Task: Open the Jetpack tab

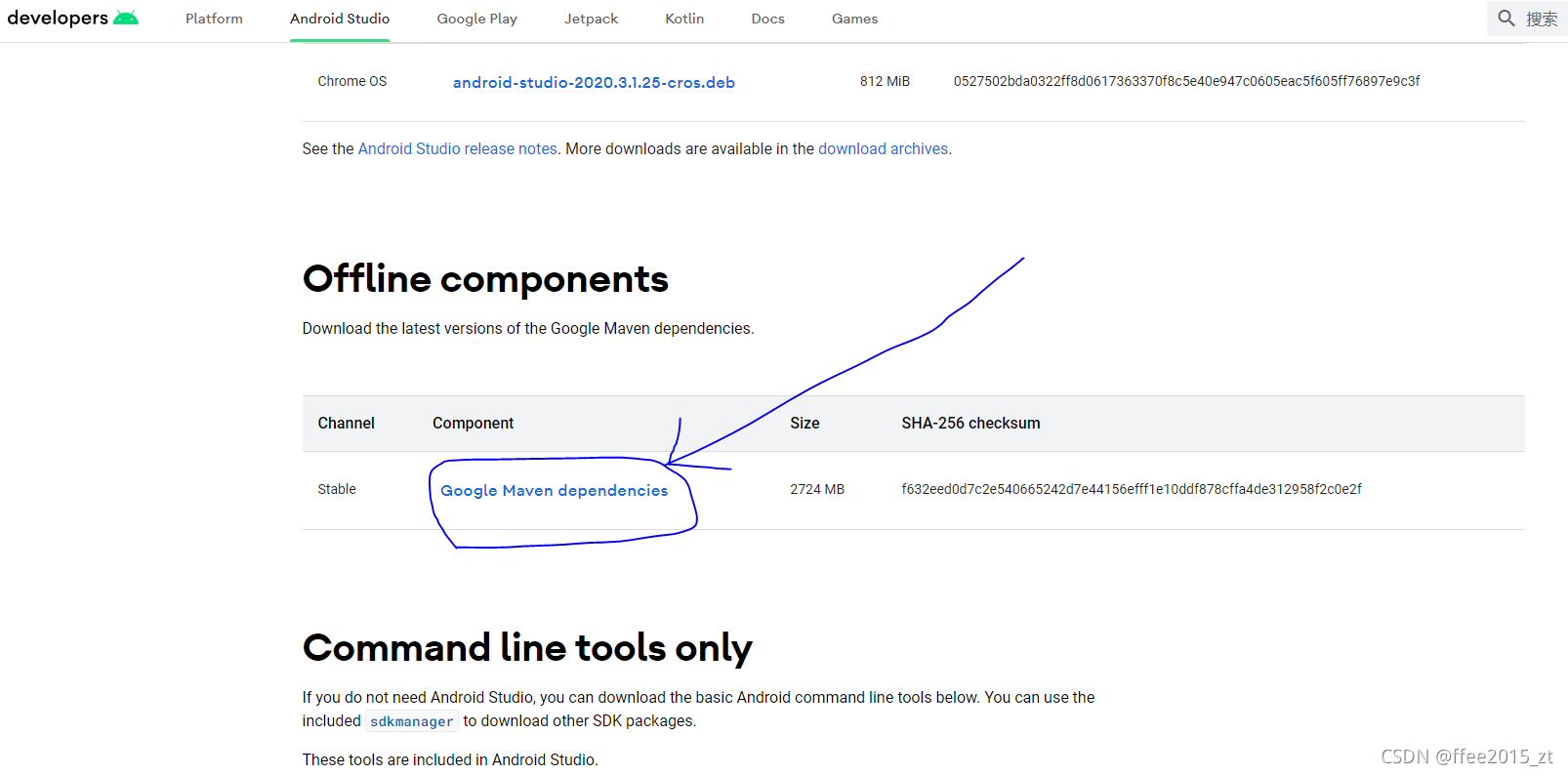Action: tap(591, 19)
